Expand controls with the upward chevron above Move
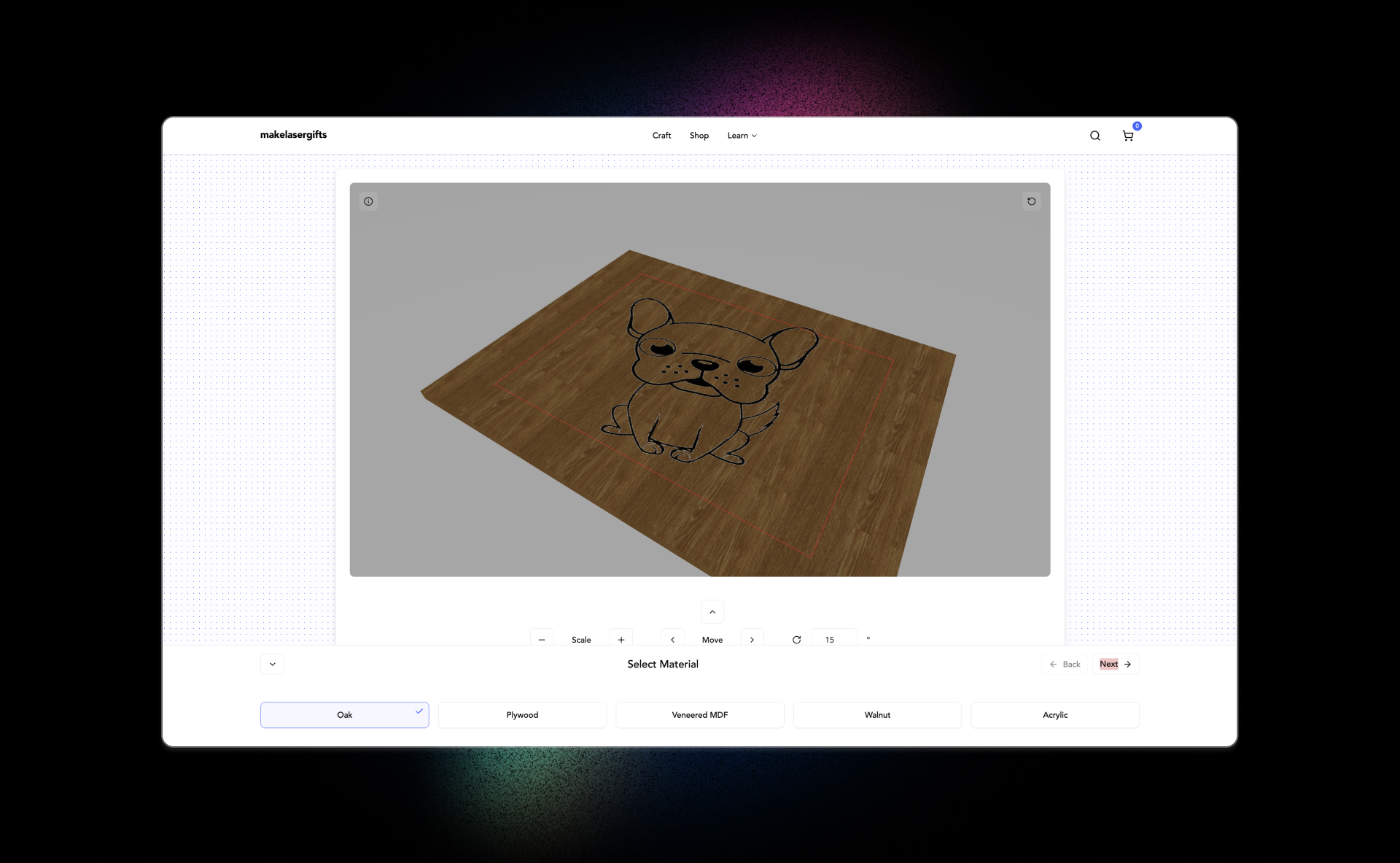 pos(712,611)
